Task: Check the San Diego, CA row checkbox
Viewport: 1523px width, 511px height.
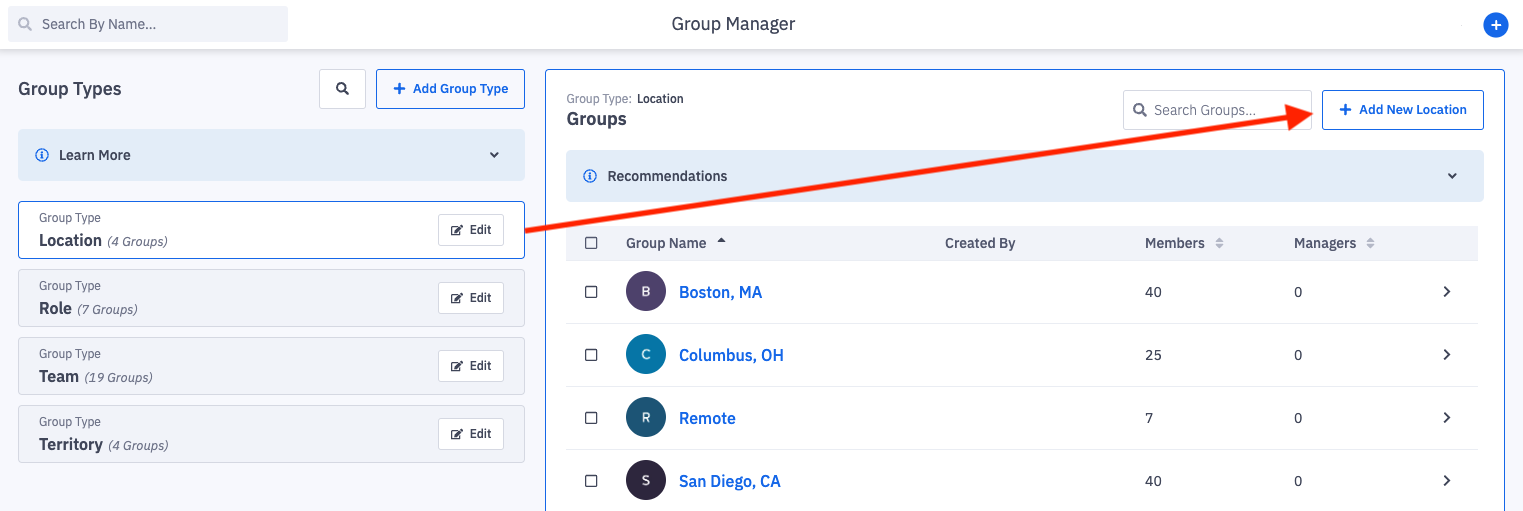Action: [591, 481]
